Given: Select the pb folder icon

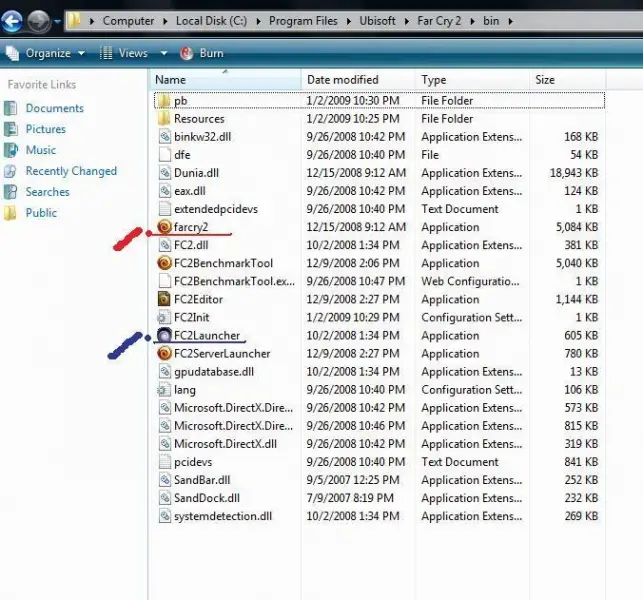Looking at the screenshot, I should pos(164,101).
